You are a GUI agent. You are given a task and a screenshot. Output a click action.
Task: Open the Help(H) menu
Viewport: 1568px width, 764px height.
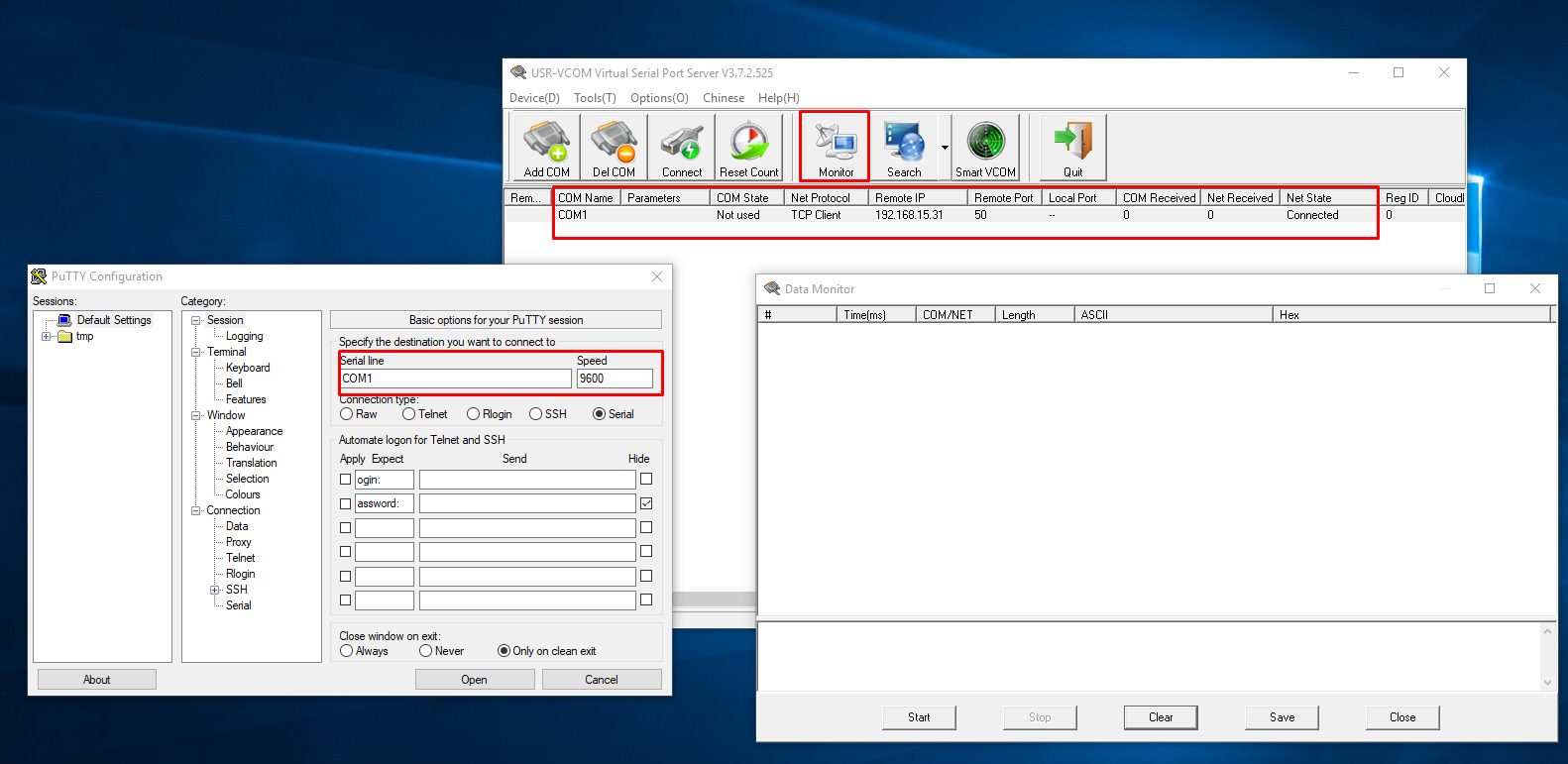point(778,98)
